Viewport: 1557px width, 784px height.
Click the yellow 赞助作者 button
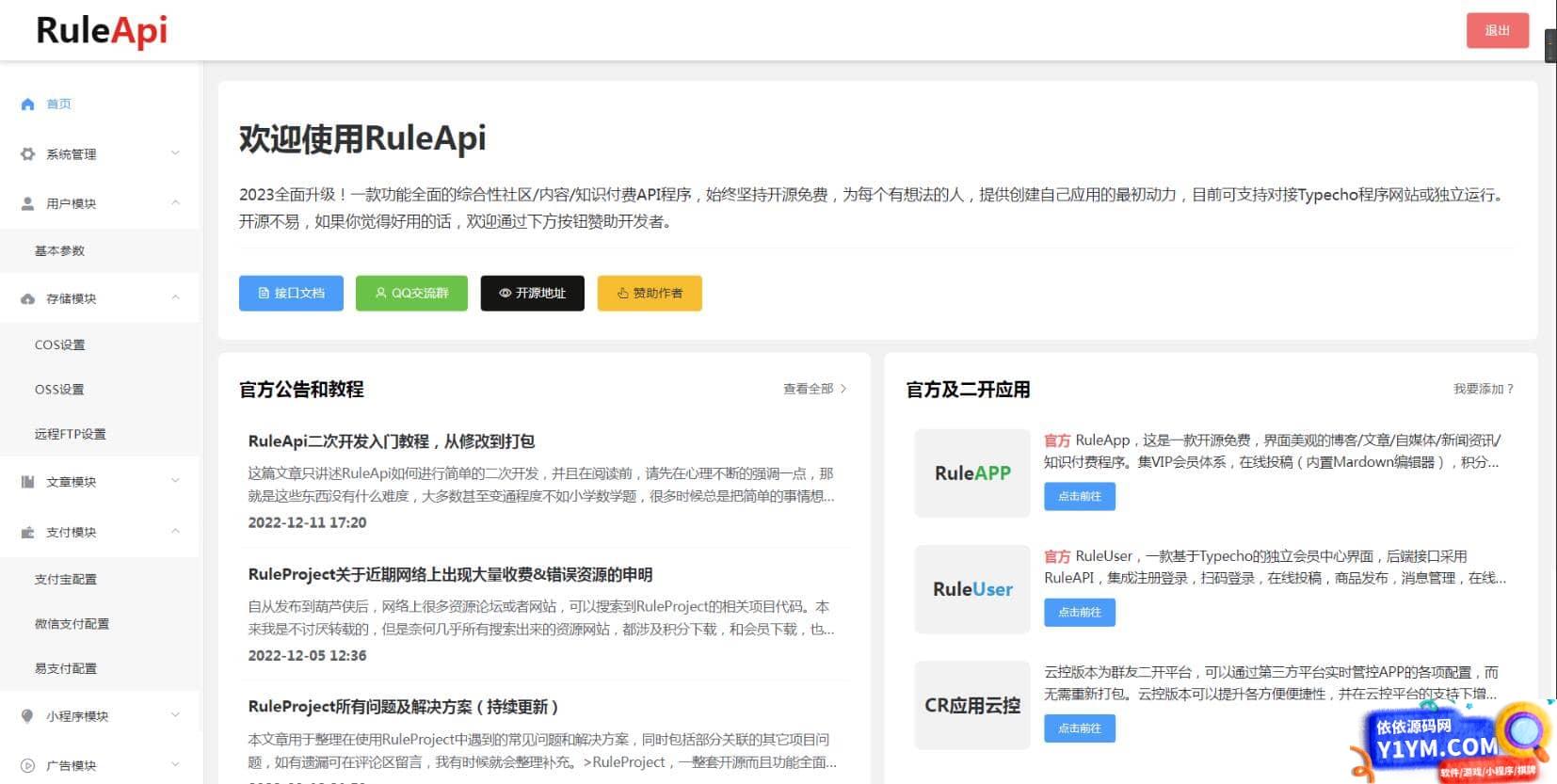[x=650, y=293]
